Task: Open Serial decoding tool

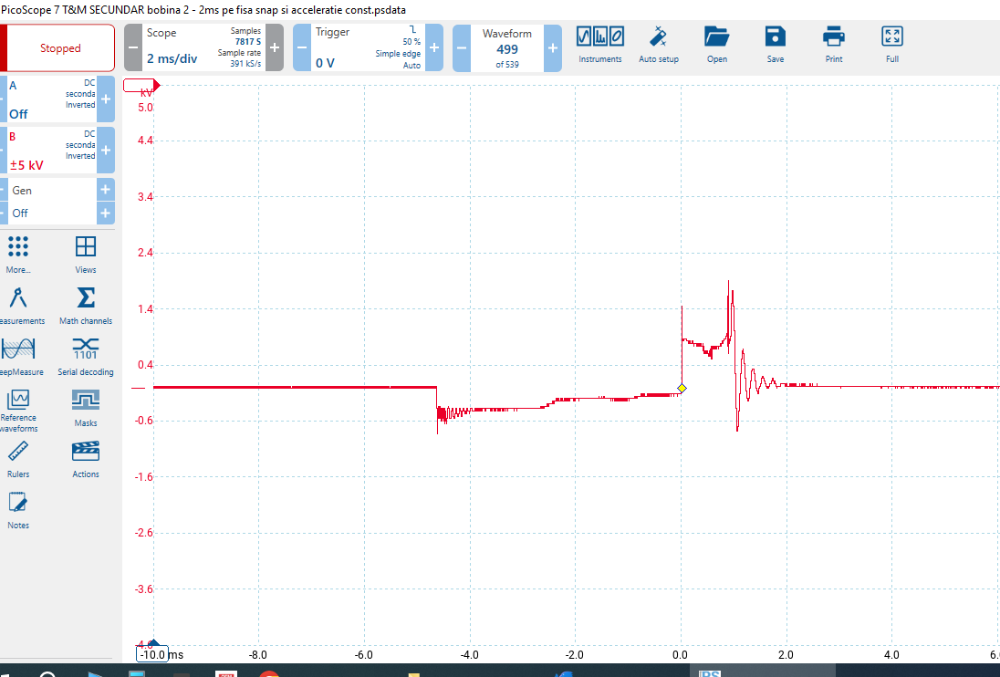Action: coord(86,357)
